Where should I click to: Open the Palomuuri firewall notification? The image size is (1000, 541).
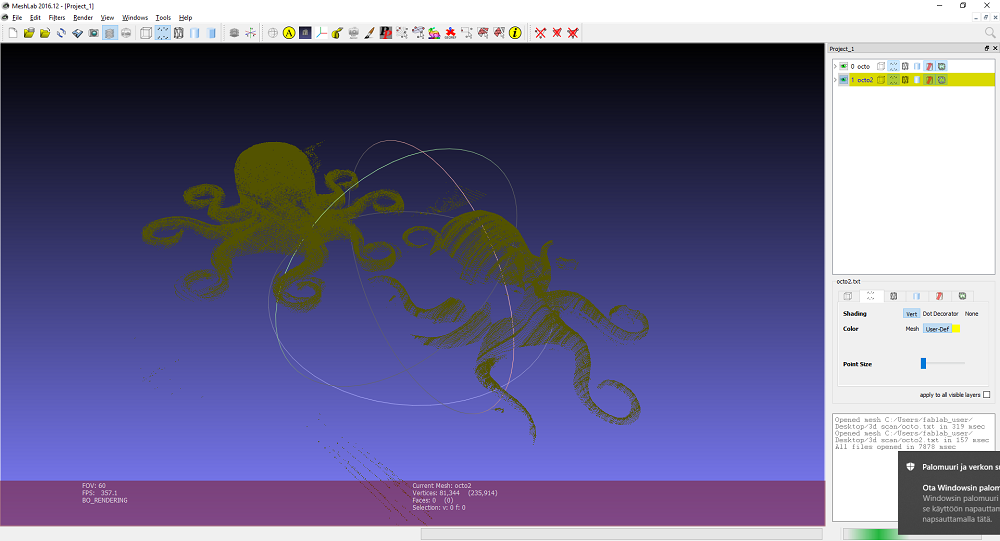pos(949,493)
